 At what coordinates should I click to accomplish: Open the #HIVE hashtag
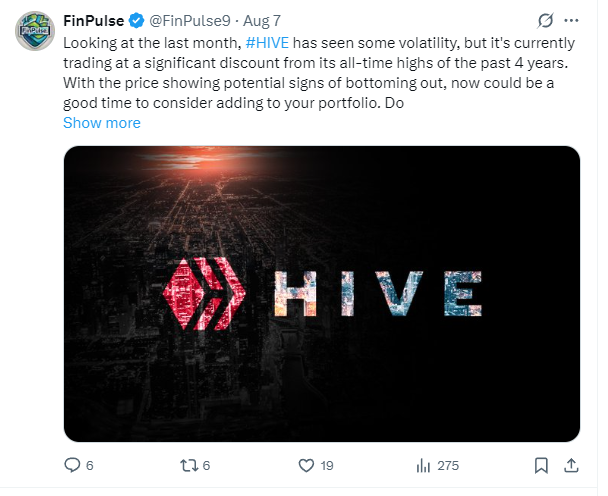pyautogui.click(x=267, y=43)
